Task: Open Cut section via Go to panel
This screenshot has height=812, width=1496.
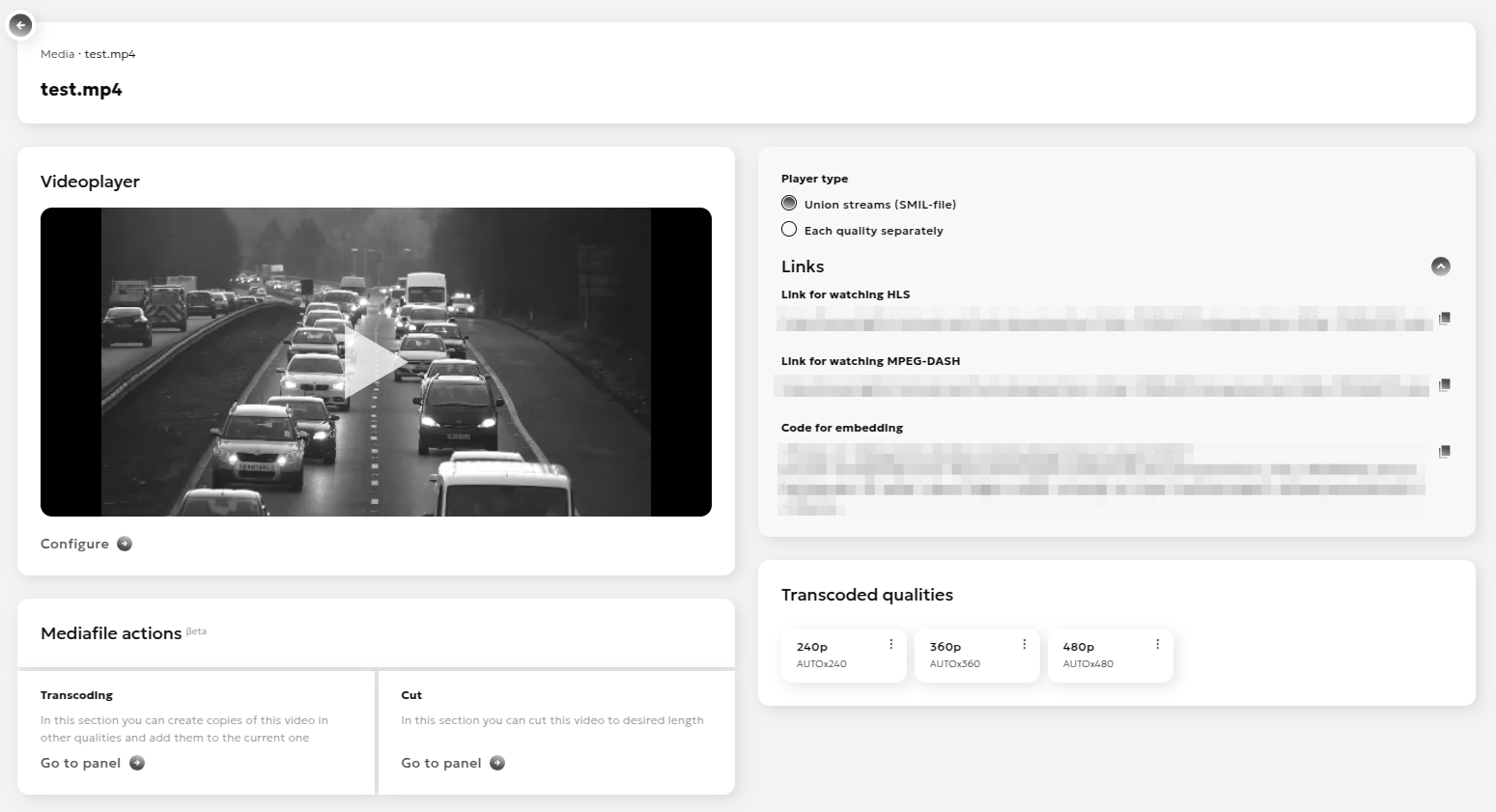Action: click(x=441, y=763)
